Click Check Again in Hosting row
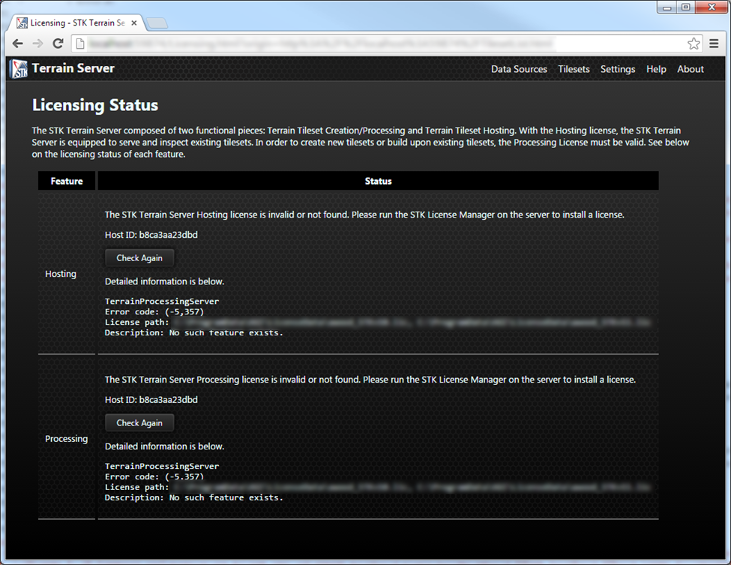 coord(139,258)
